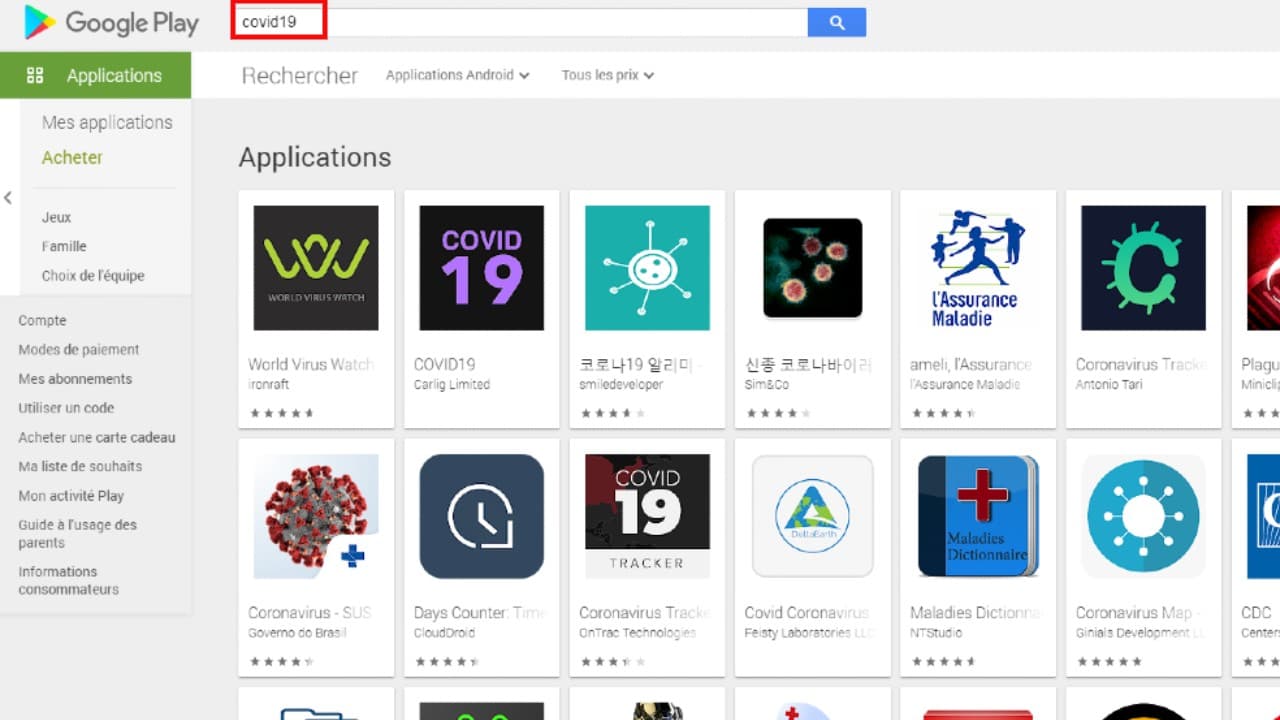This screenshot has width=1280, height=720.
Task: Click the developer name Governo do Brasil
Action: [299, 633]
